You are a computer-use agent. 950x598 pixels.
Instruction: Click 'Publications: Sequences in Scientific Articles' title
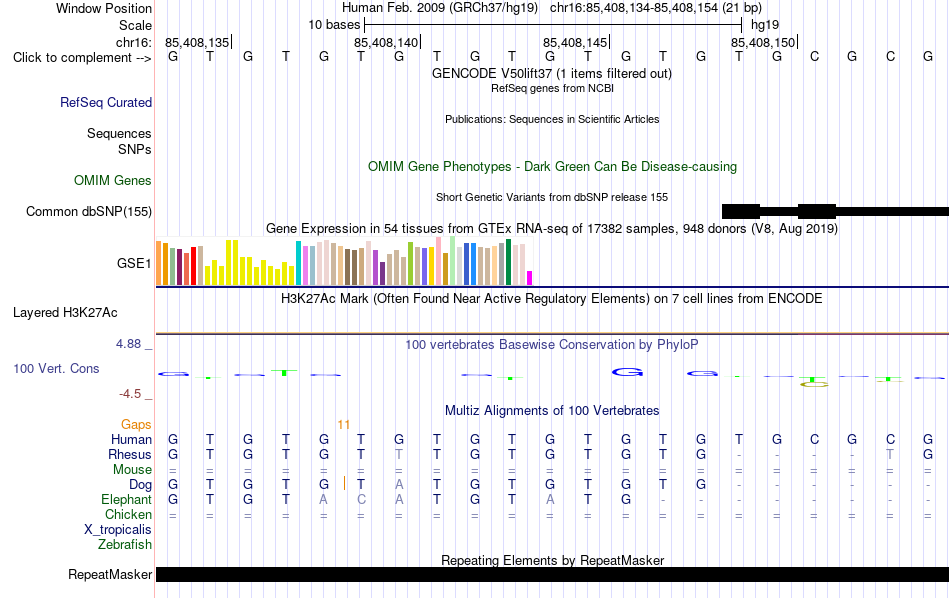pyautogui.click(x=552, y=119)
